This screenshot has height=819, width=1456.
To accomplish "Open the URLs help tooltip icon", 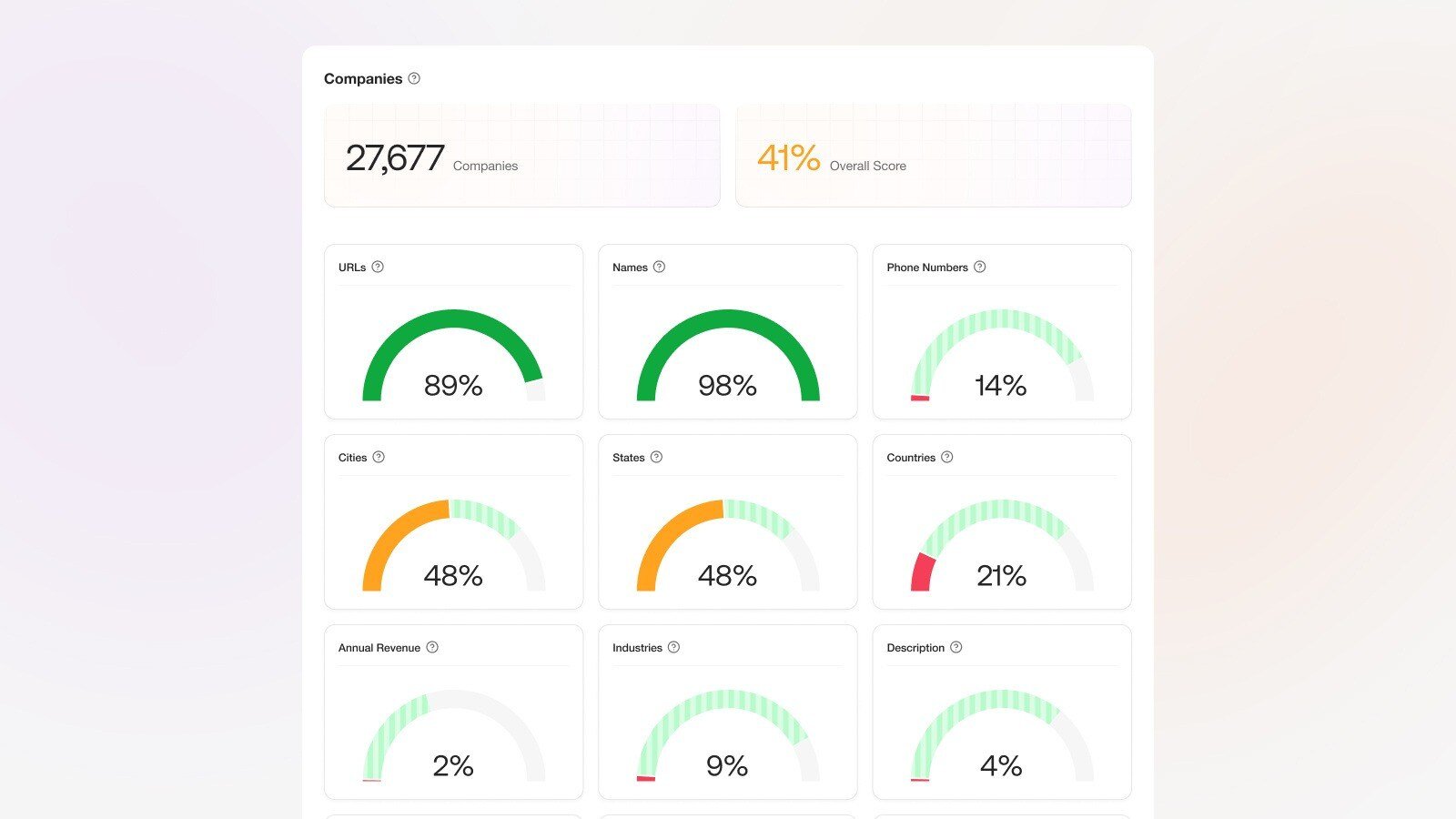I will tap(378, 267).
